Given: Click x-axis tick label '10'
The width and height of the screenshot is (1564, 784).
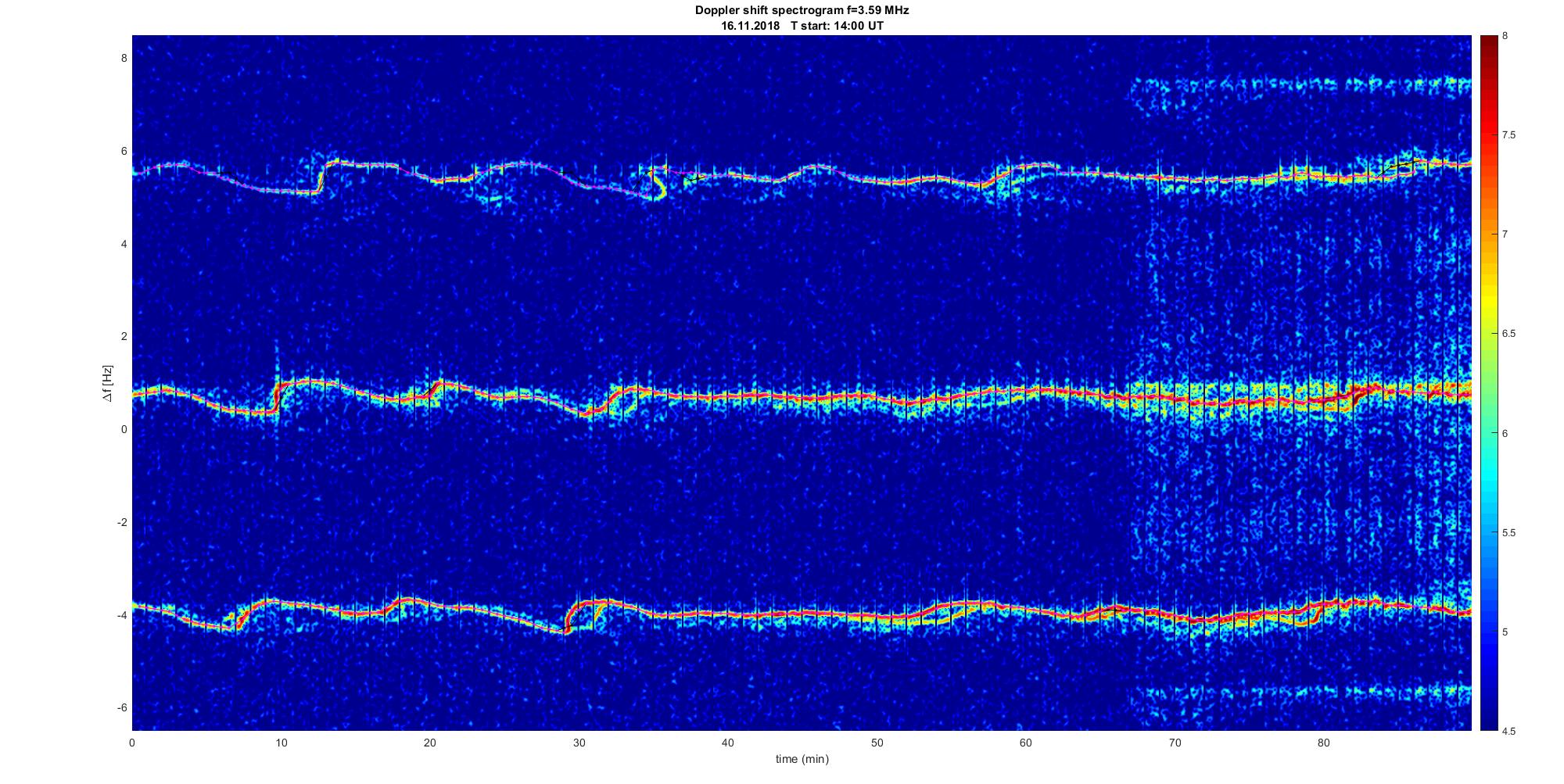Looking at the screenshot, I should [x=281, y=742].
